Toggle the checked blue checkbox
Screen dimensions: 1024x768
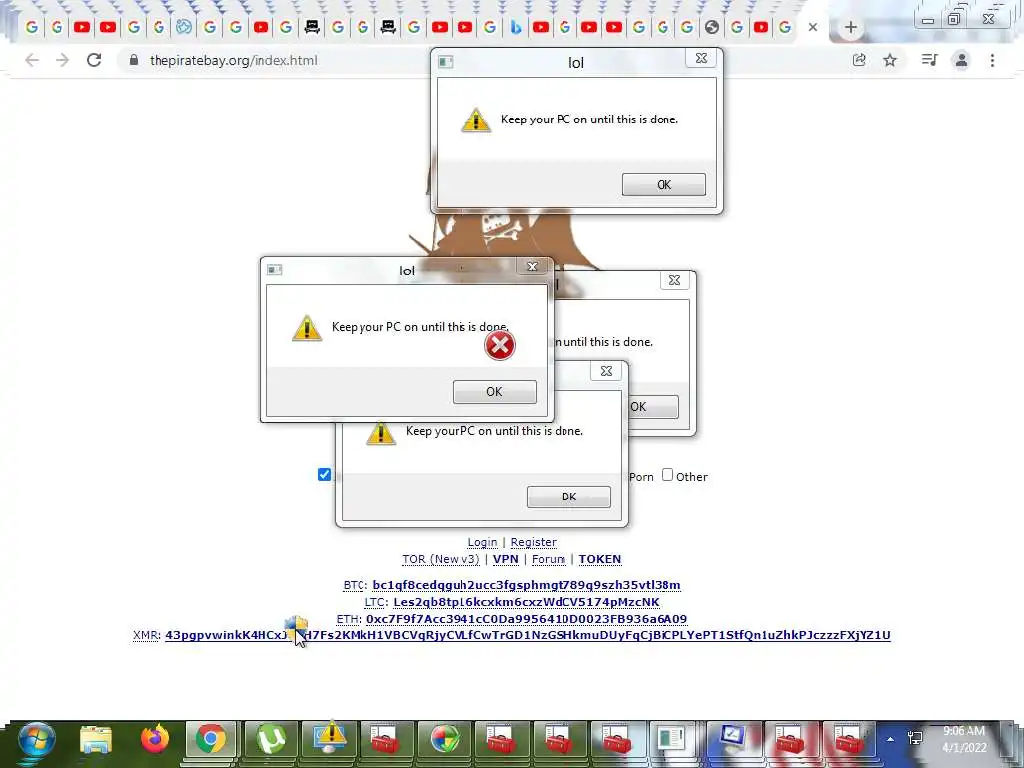[324, 475]
